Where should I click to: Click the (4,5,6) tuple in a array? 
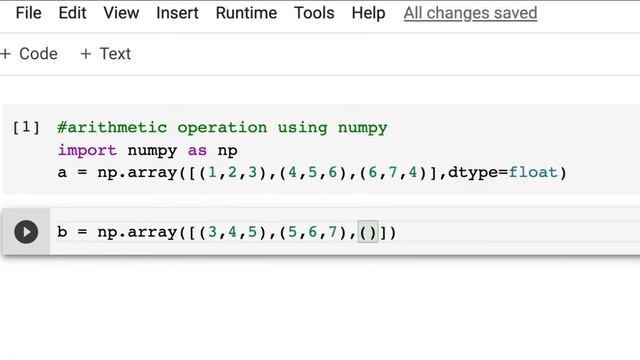click(x=313, y=173)
